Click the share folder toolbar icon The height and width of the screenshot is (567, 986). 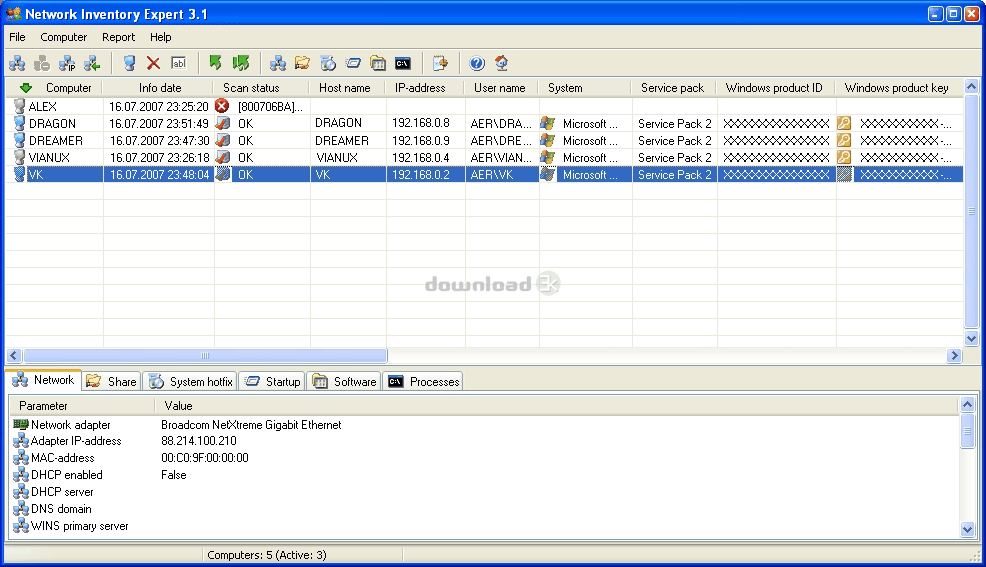pos(302,63)
